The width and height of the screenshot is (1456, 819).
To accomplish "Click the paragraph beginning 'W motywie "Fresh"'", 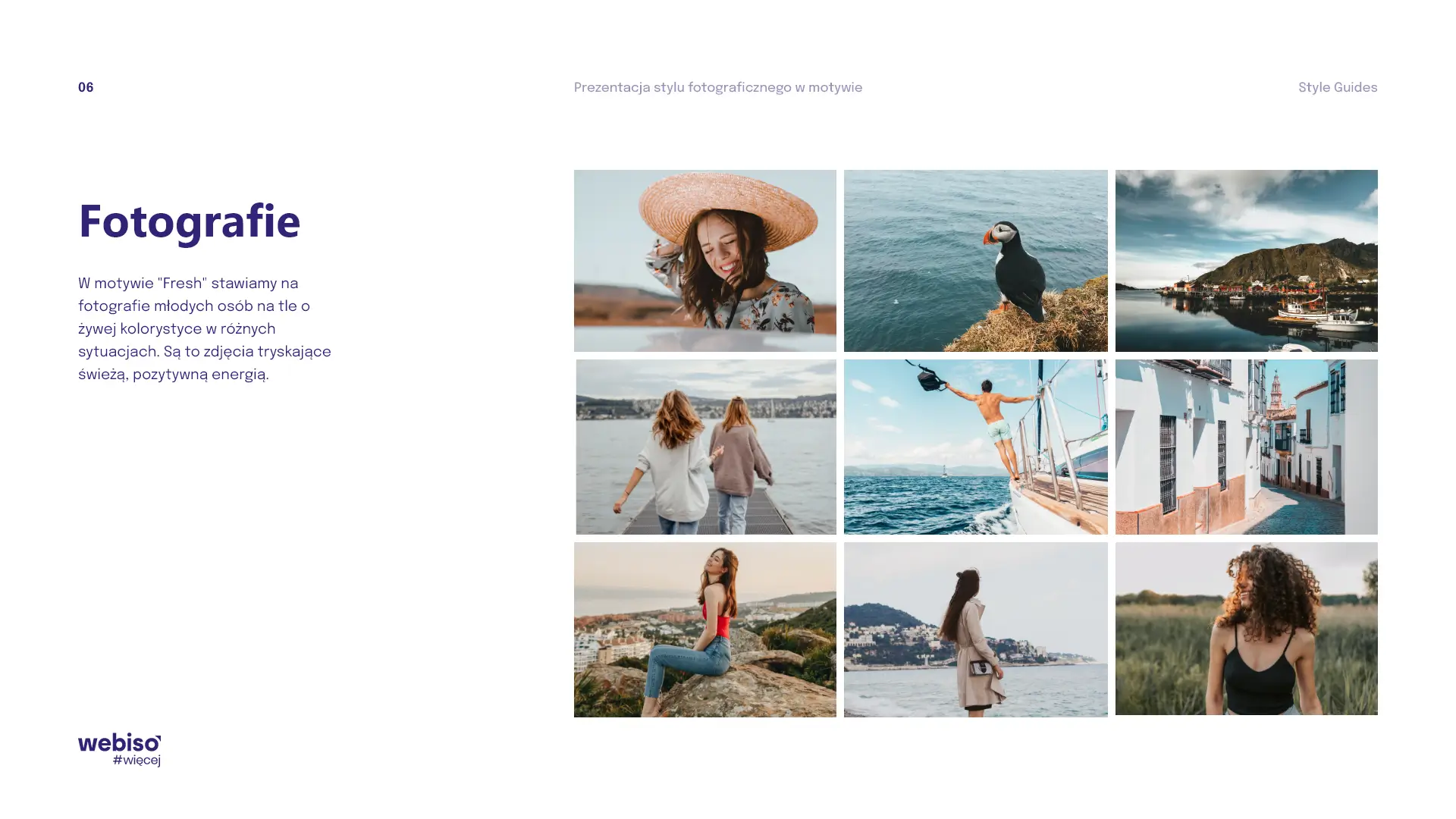I will (205, 329).
